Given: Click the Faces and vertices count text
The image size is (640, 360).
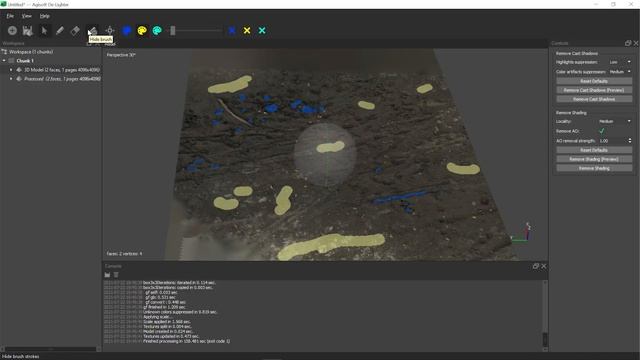Looking at the screenshot, I should point(124,253).
